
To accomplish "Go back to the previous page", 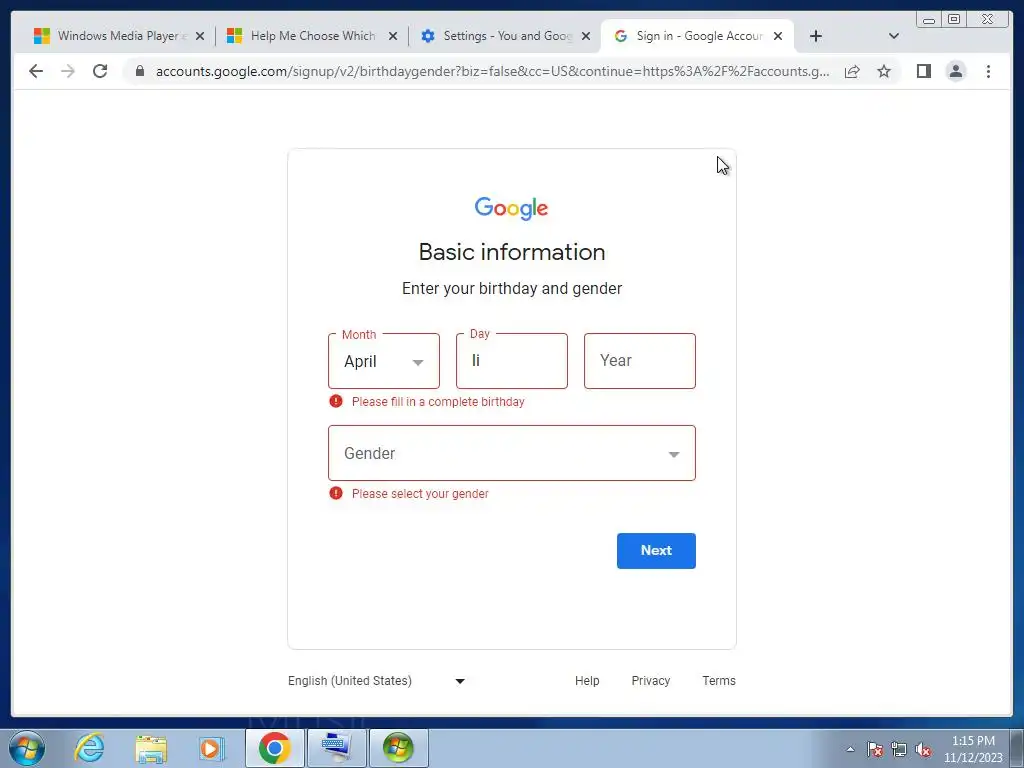I will pos(36,71).
